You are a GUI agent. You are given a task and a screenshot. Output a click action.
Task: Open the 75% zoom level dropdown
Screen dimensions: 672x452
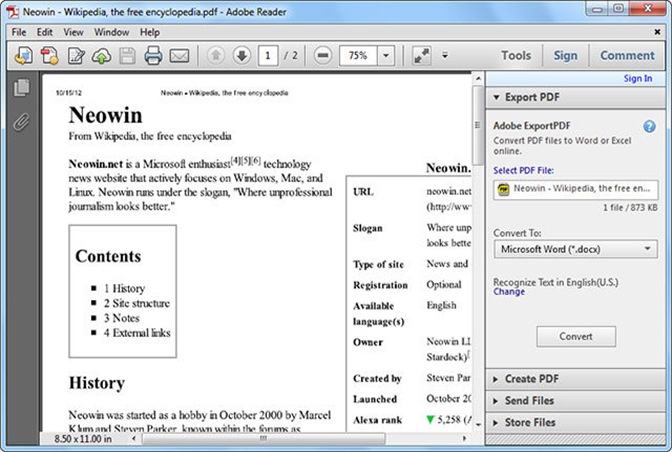click(386, 56)
